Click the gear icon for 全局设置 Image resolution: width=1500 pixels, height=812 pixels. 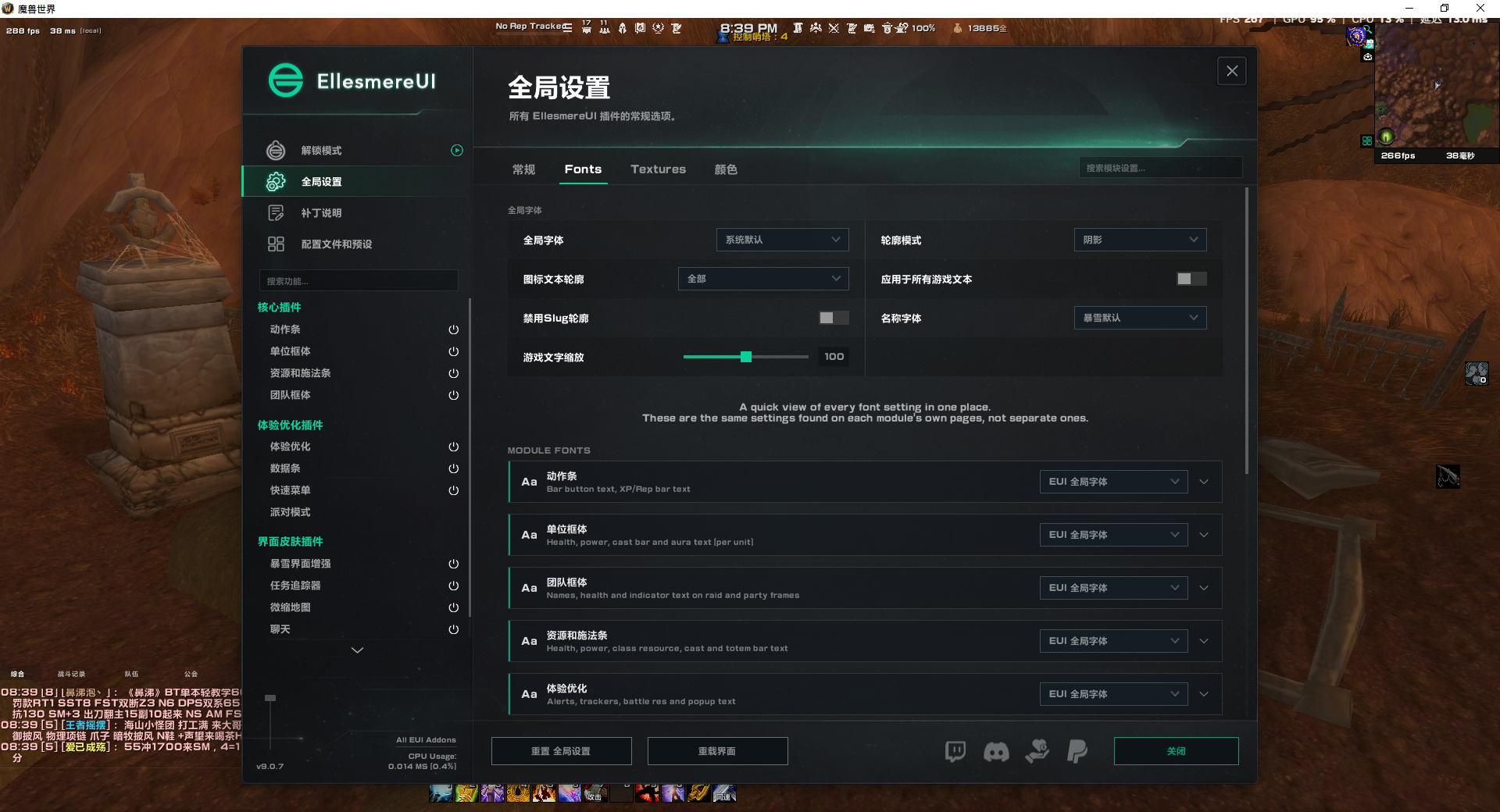coord(276,181)
